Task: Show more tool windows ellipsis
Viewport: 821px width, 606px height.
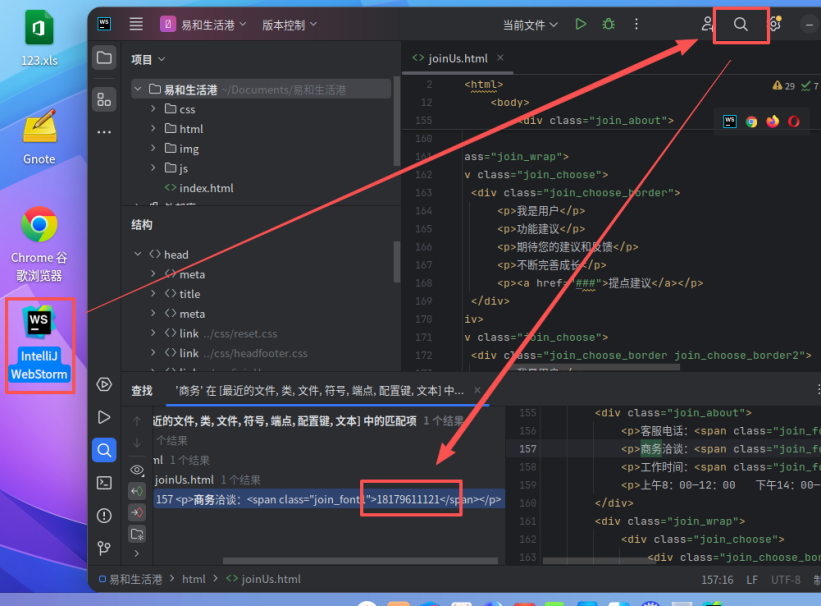Action: tap(104, 132)
